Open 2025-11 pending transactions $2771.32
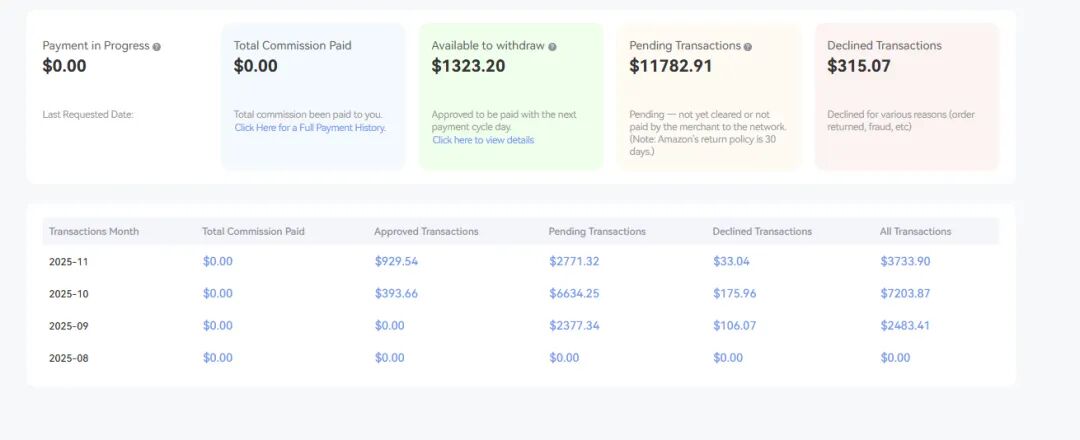Image resolution: width=1080 pixels, height=440 pixels. tap(573, 261)
